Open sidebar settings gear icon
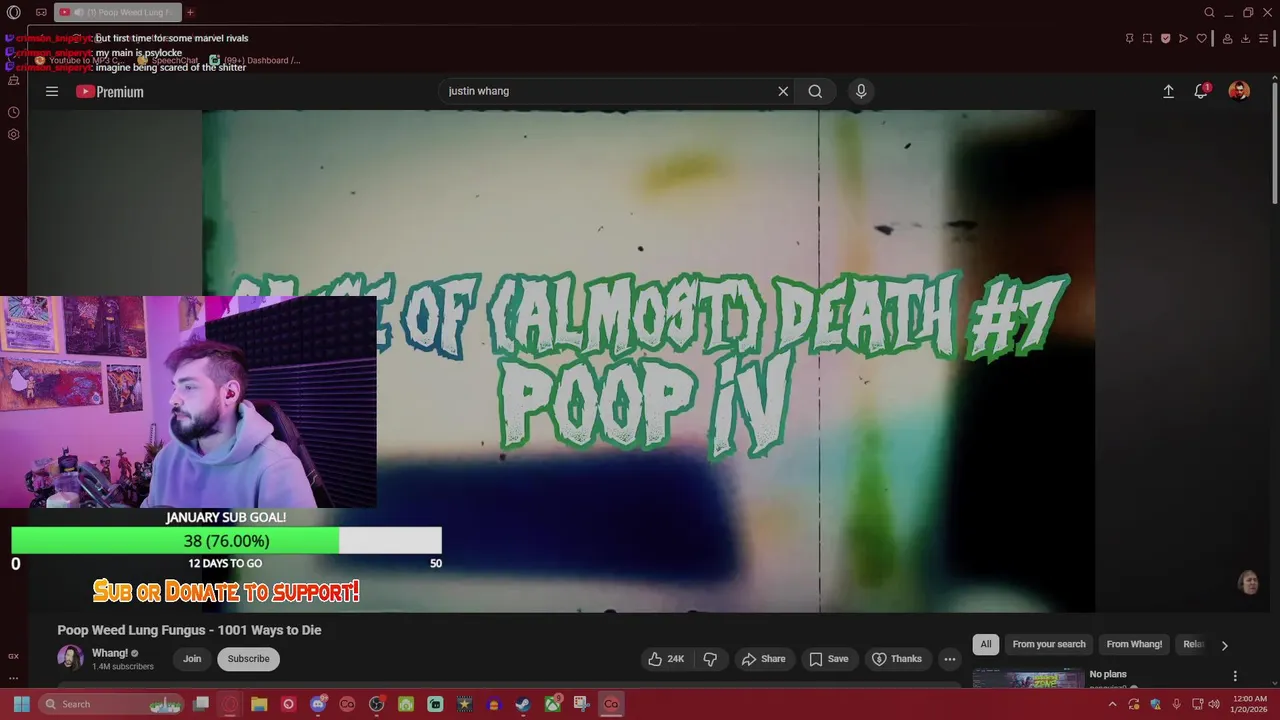 13,134
